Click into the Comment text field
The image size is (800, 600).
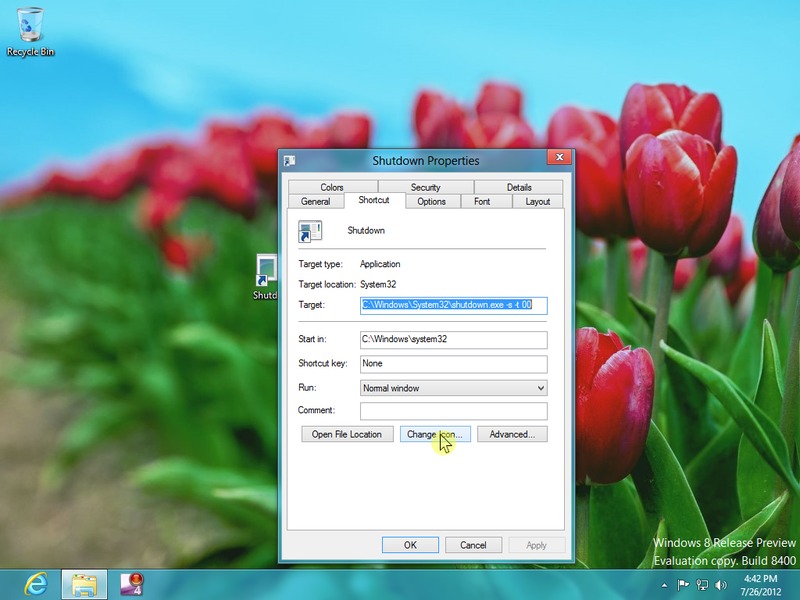[453, 411]
